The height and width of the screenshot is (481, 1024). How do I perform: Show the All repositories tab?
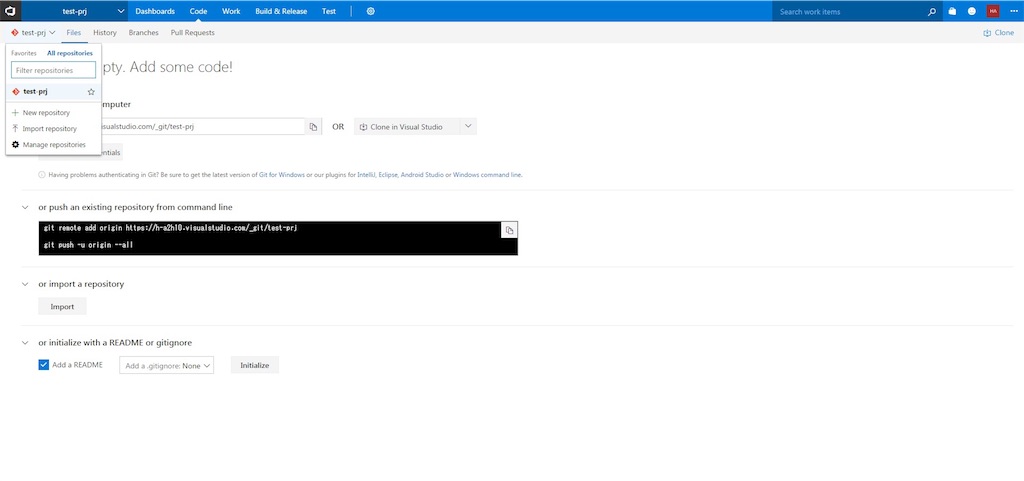(x=70, y=54)
